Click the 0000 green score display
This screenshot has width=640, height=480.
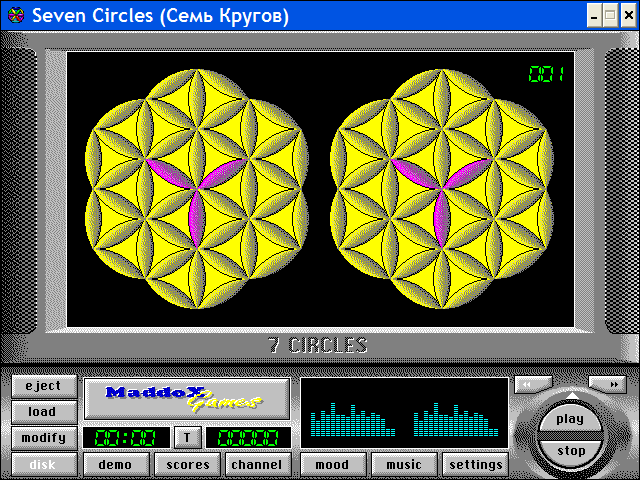tap(248, 438)
